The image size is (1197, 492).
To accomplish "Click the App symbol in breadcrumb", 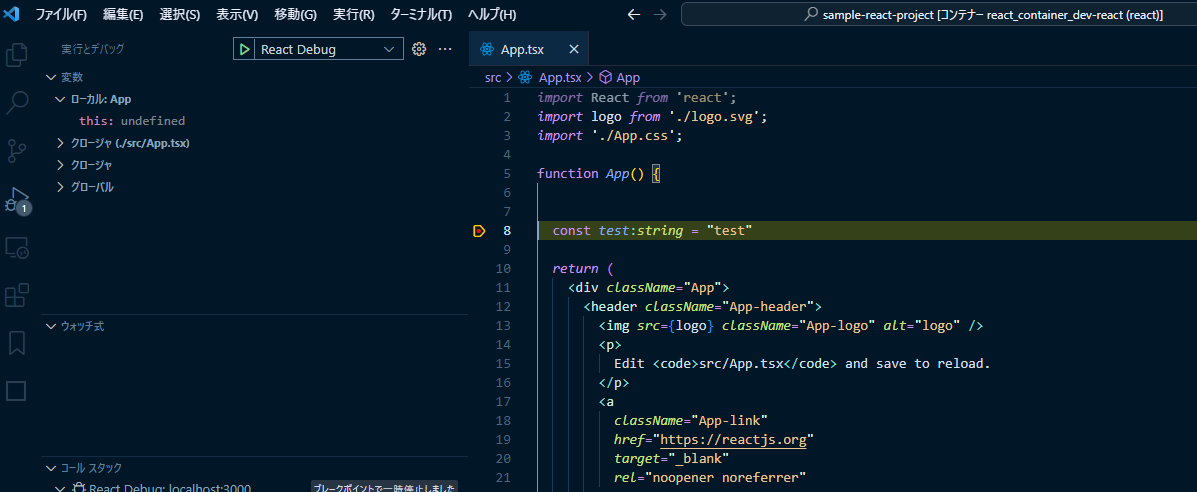I will tap(628, 77).
